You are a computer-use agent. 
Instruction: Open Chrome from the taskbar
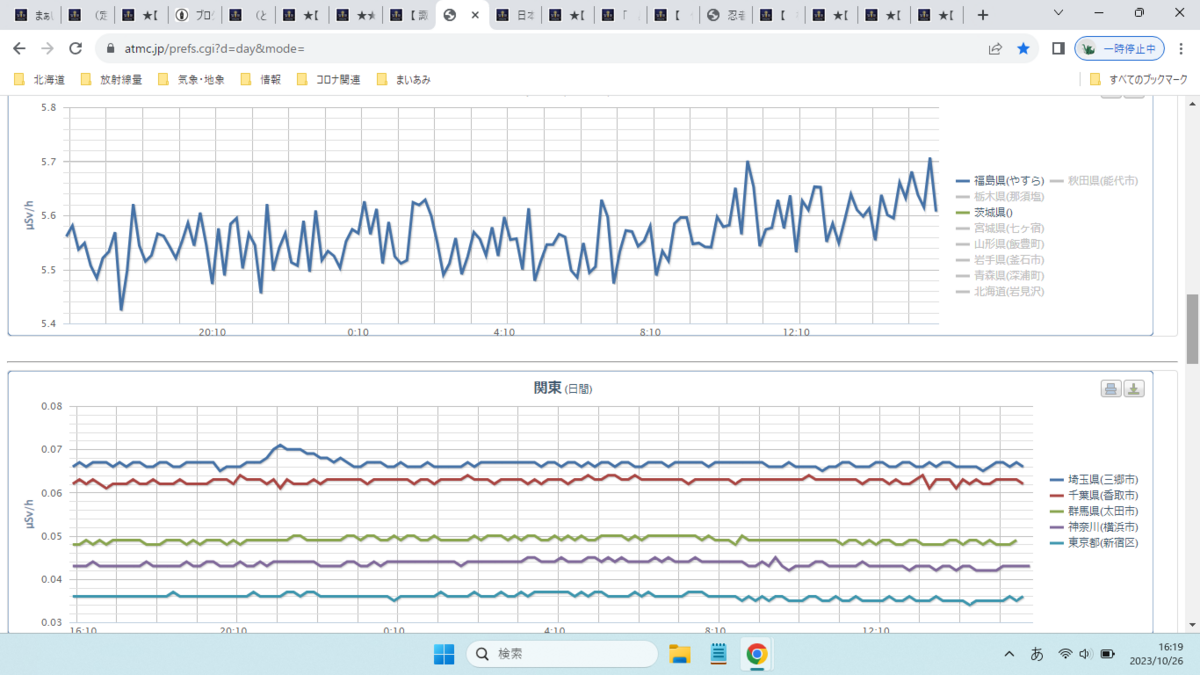757,654
